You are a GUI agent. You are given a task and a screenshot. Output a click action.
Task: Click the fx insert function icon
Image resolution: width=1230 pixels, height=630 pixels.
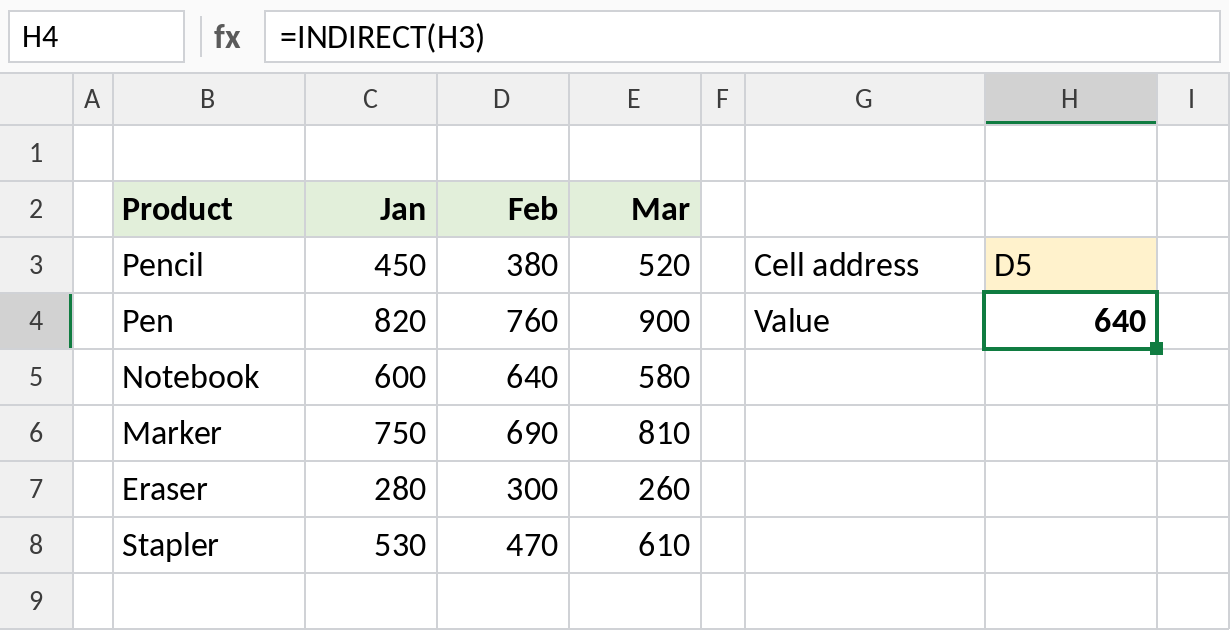pyautogui.click(x=227, y=37)
